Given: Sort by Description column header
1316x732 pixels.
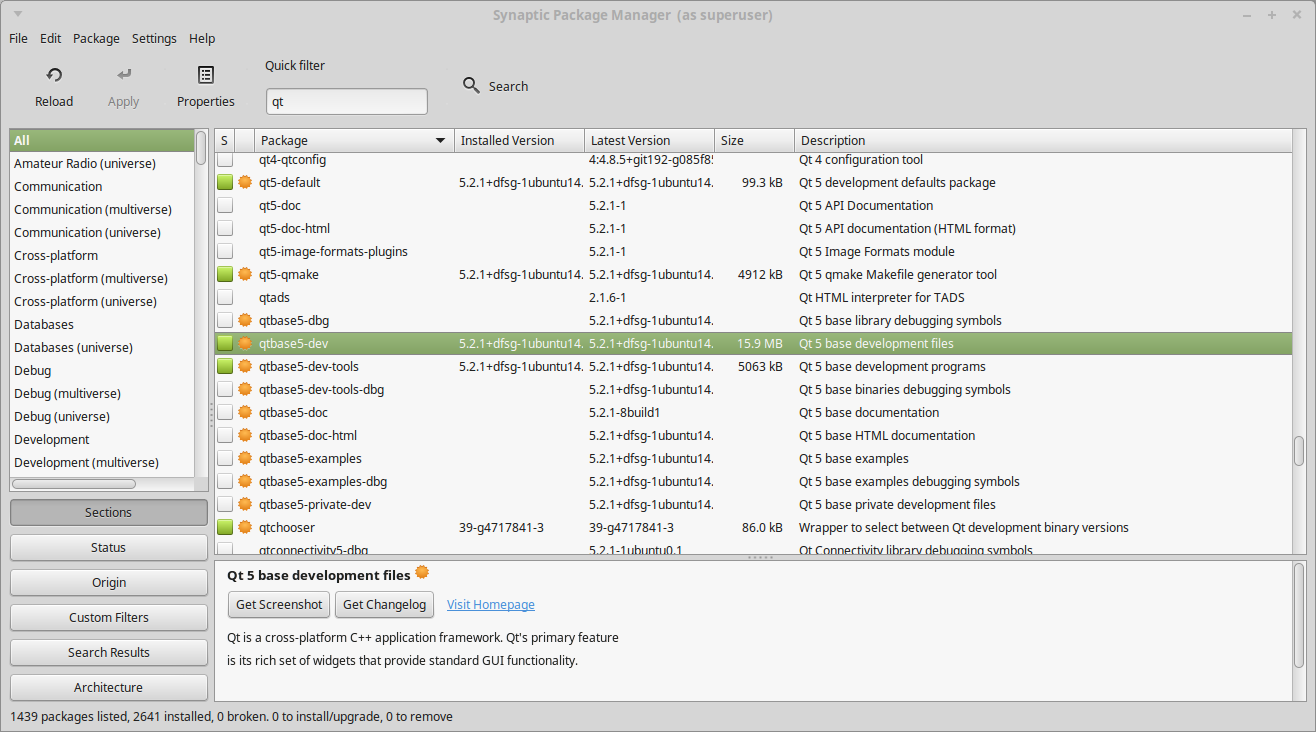Looking at the screenshot, I should coord(1043,141).
